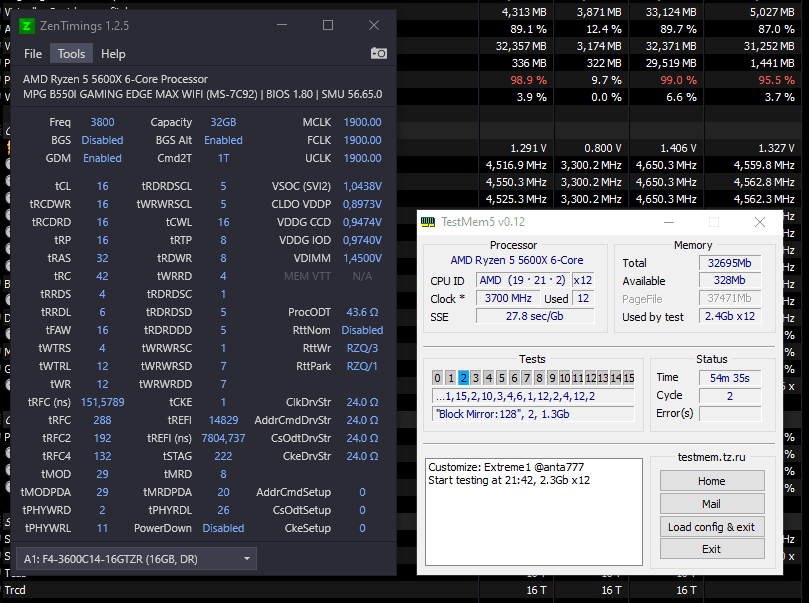Select test number 10 box
The height and width of the screenshot is (603, 809).
[564, 378]
